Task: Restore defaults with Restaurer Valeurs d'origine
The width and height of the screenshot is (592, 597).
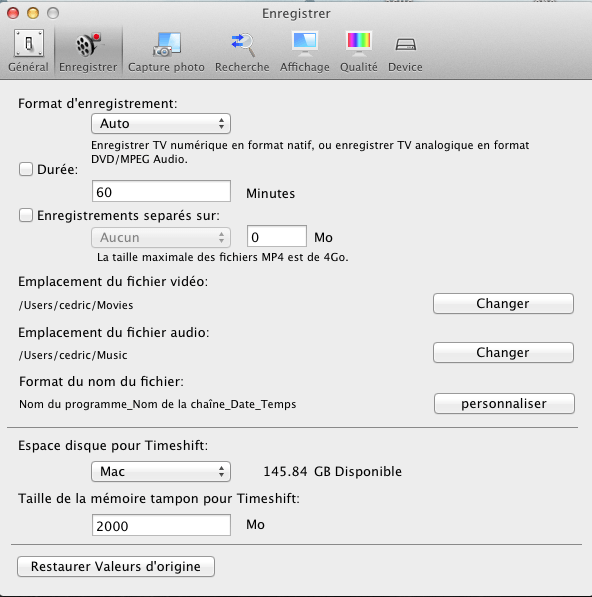Action: coord(116,567)
